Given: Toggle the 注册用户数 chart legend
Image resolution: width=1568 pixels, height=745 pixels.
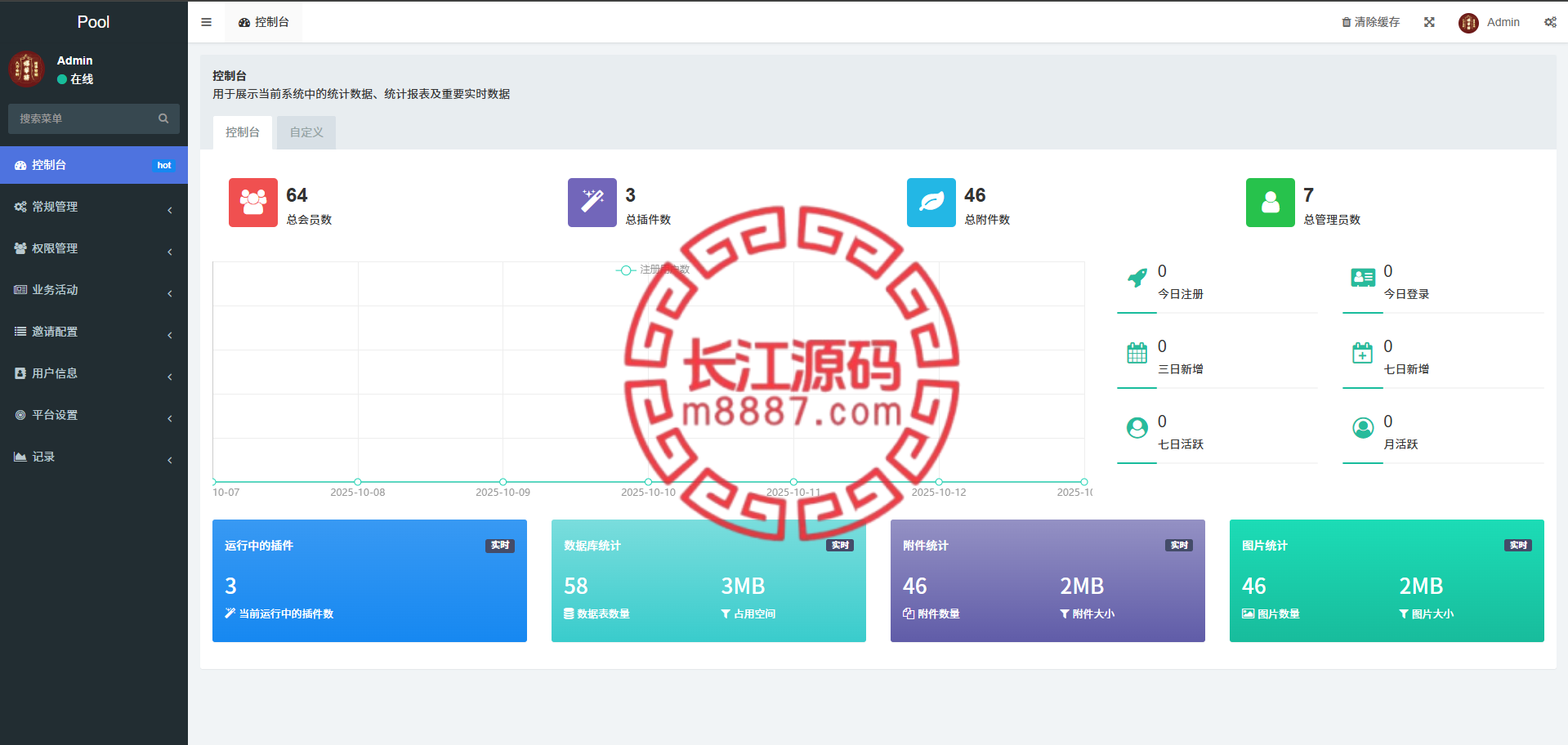Looking at the screenshot, I should click(652, 270).
